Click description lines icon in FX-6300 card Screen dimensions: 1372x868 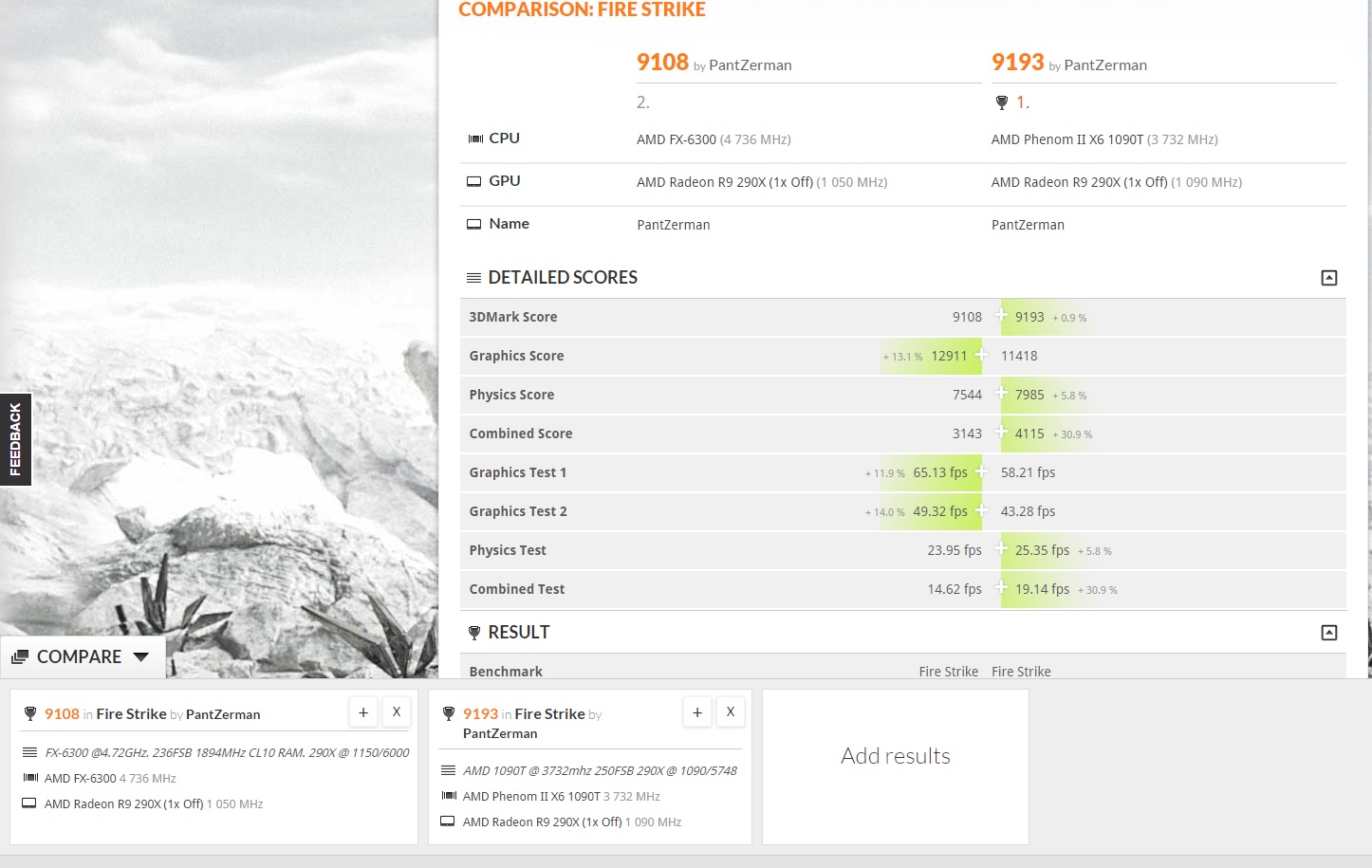pyautogui.click(x=29, y=752)
